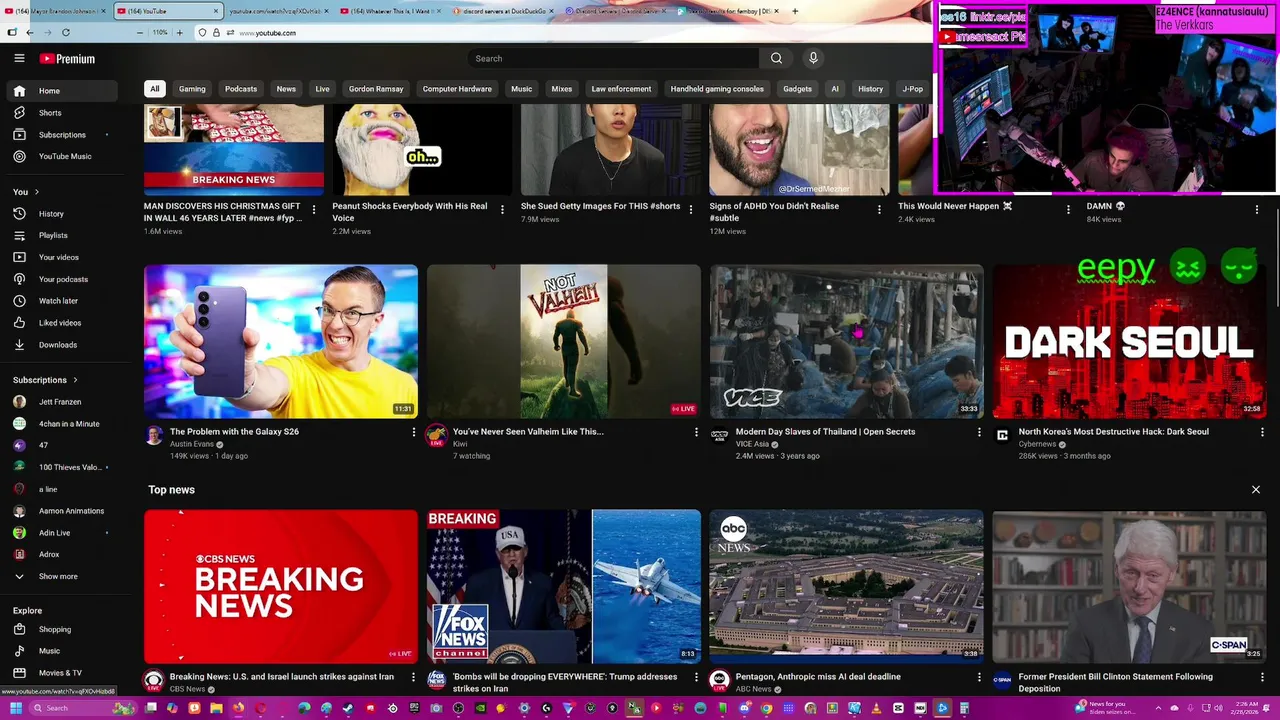Select the J-Pop filter chip
Viewport: 1280px width, 720px height.
tap(913, 89)
